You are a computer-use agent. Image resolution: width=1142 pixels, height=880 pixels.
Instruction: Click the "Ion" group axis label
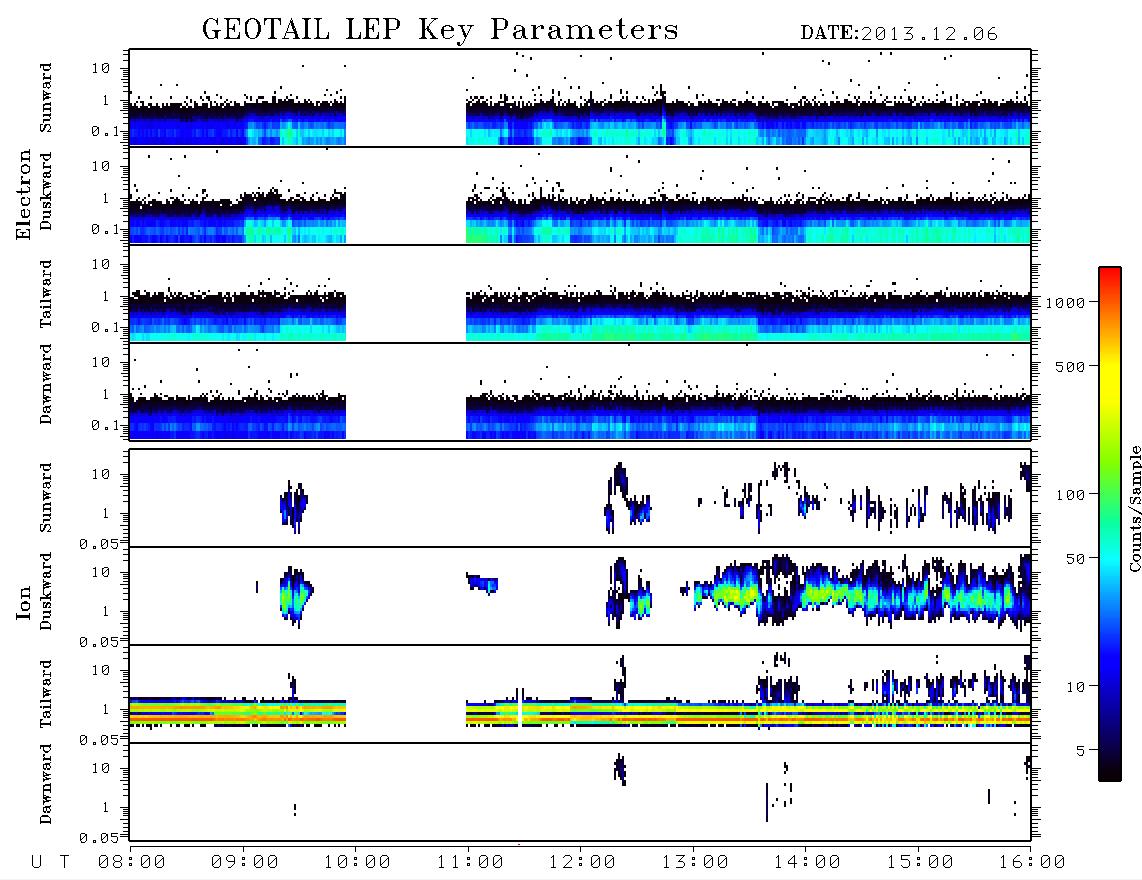pyautogui.click(x=24, y=602)
